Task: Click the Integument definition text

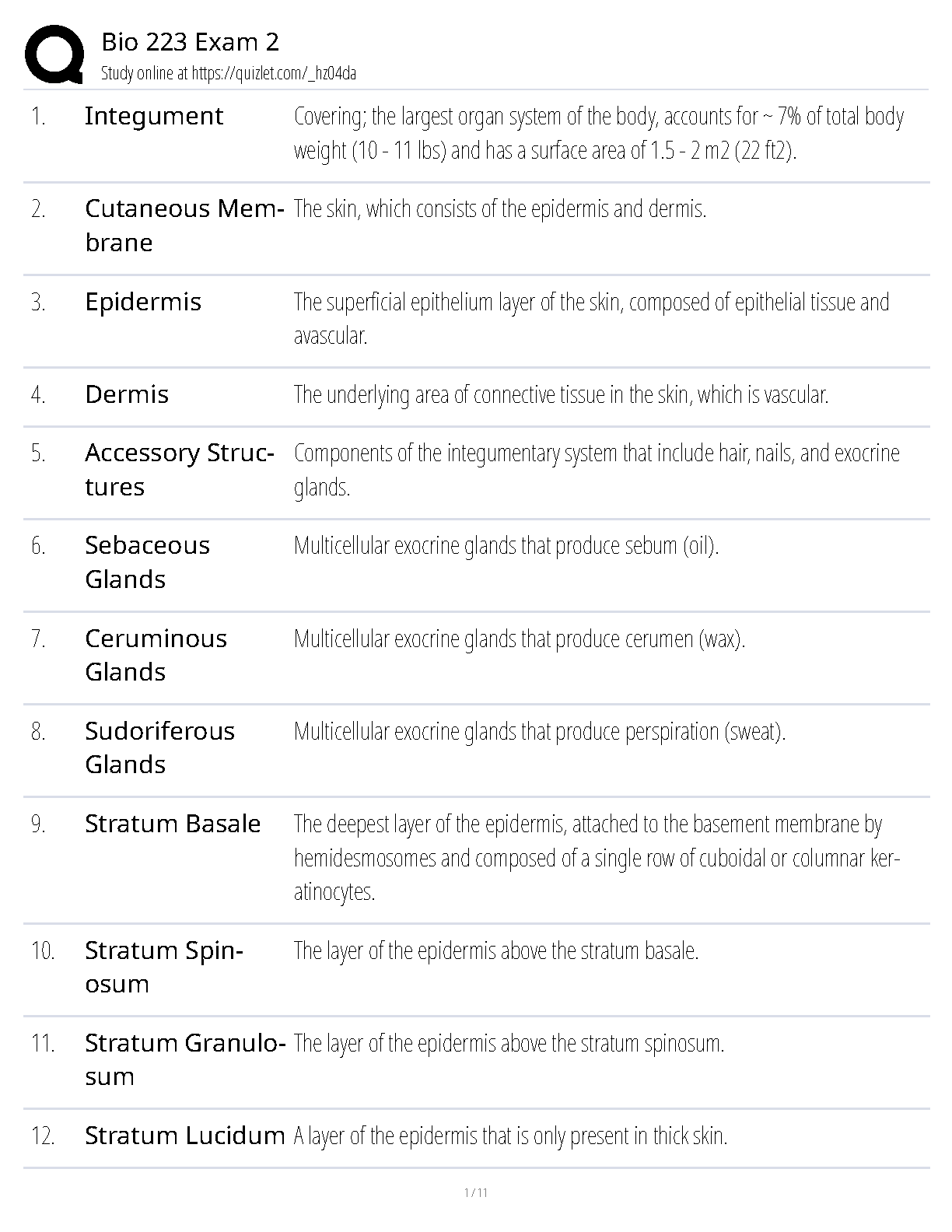Action: click(598, 133)
